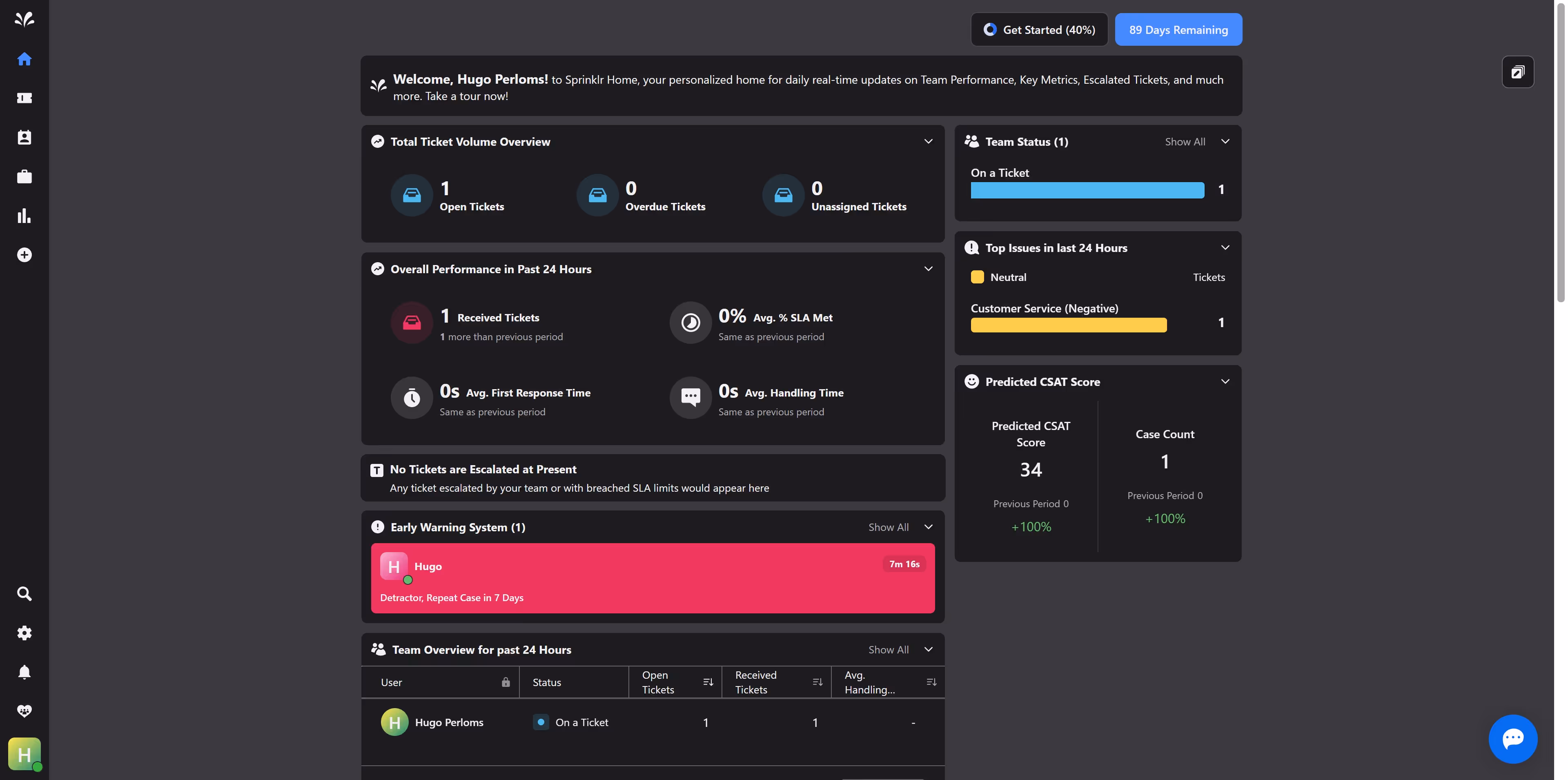The height and width of the screenshot is (780, 1568).
Task: Click the plus circle sidebar icon
Action: (x=24, y=254)
